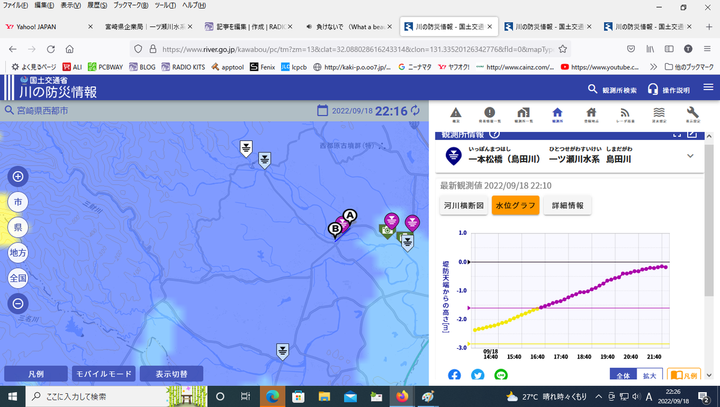Image resolution: width=720 pixels, height=407 pixels.
Task: Expand the 一本松橋 station info chevron
Action: tap(690, 157)
